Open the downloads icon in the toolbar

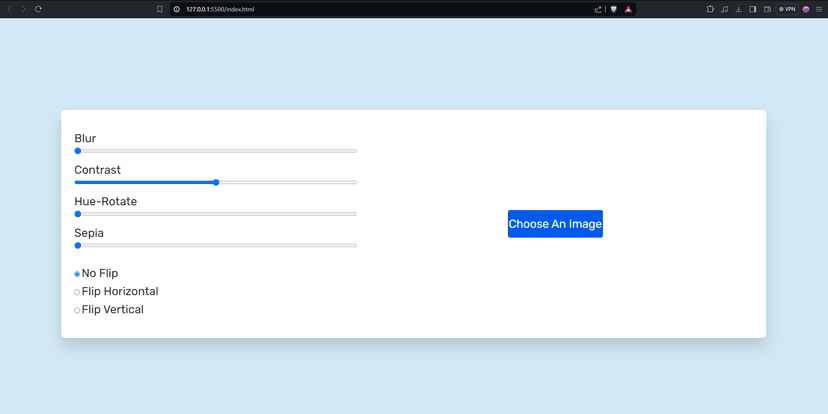point(738,9)
